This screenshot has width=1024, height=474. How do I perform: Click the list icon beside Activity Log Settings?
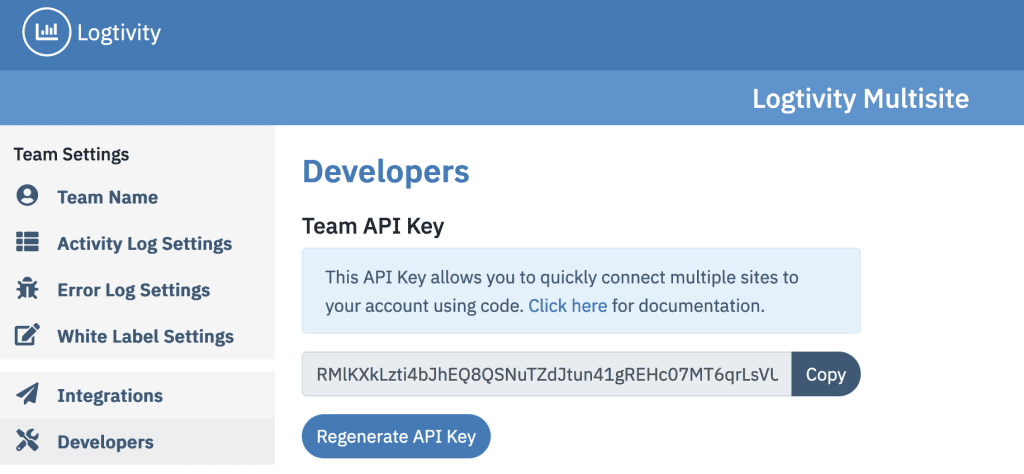point(28,242)
